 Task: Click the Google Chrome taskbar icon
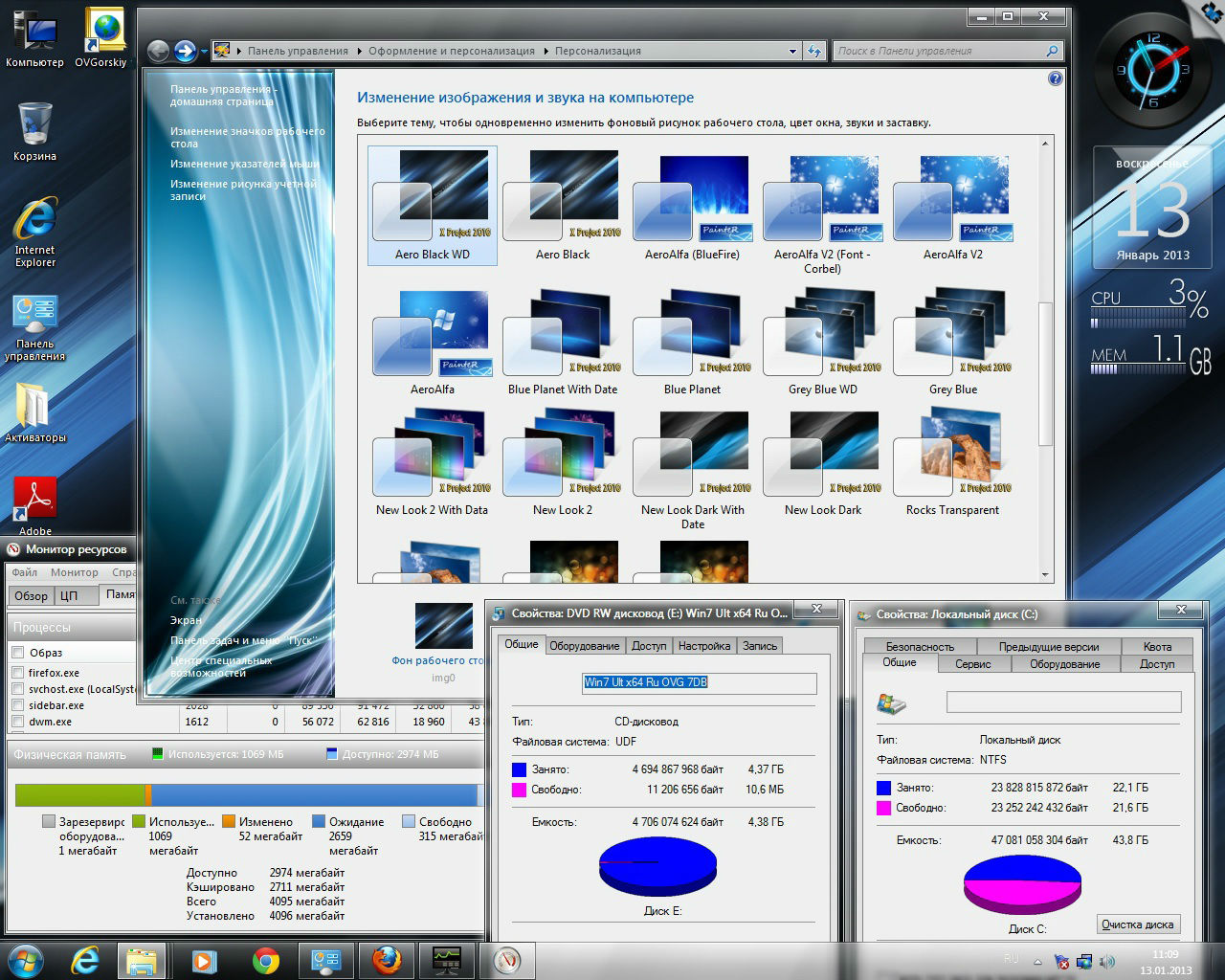click(266, 960)
